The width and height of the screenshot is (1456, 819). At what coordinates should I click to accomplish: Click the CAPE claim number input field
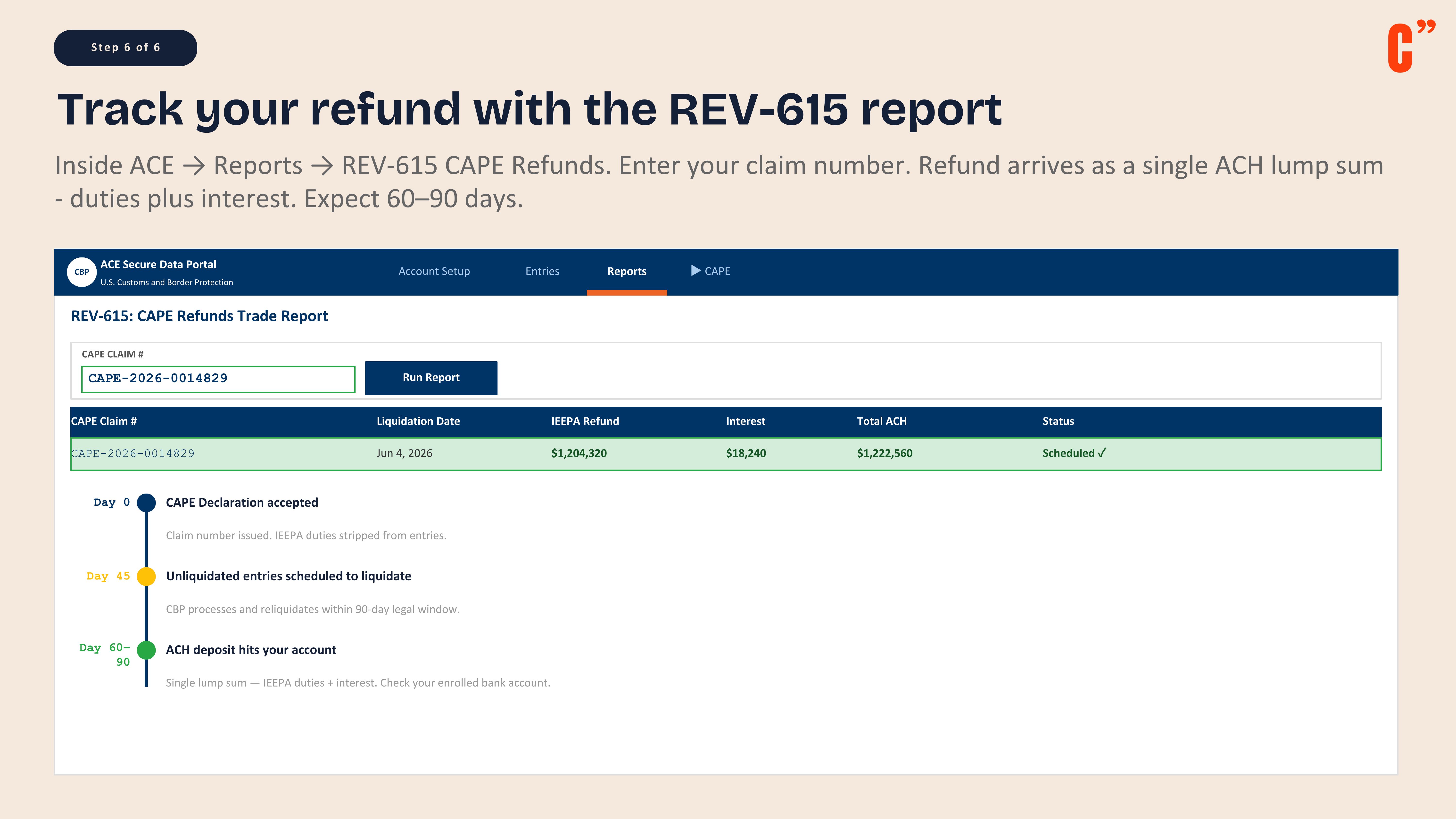218,379
